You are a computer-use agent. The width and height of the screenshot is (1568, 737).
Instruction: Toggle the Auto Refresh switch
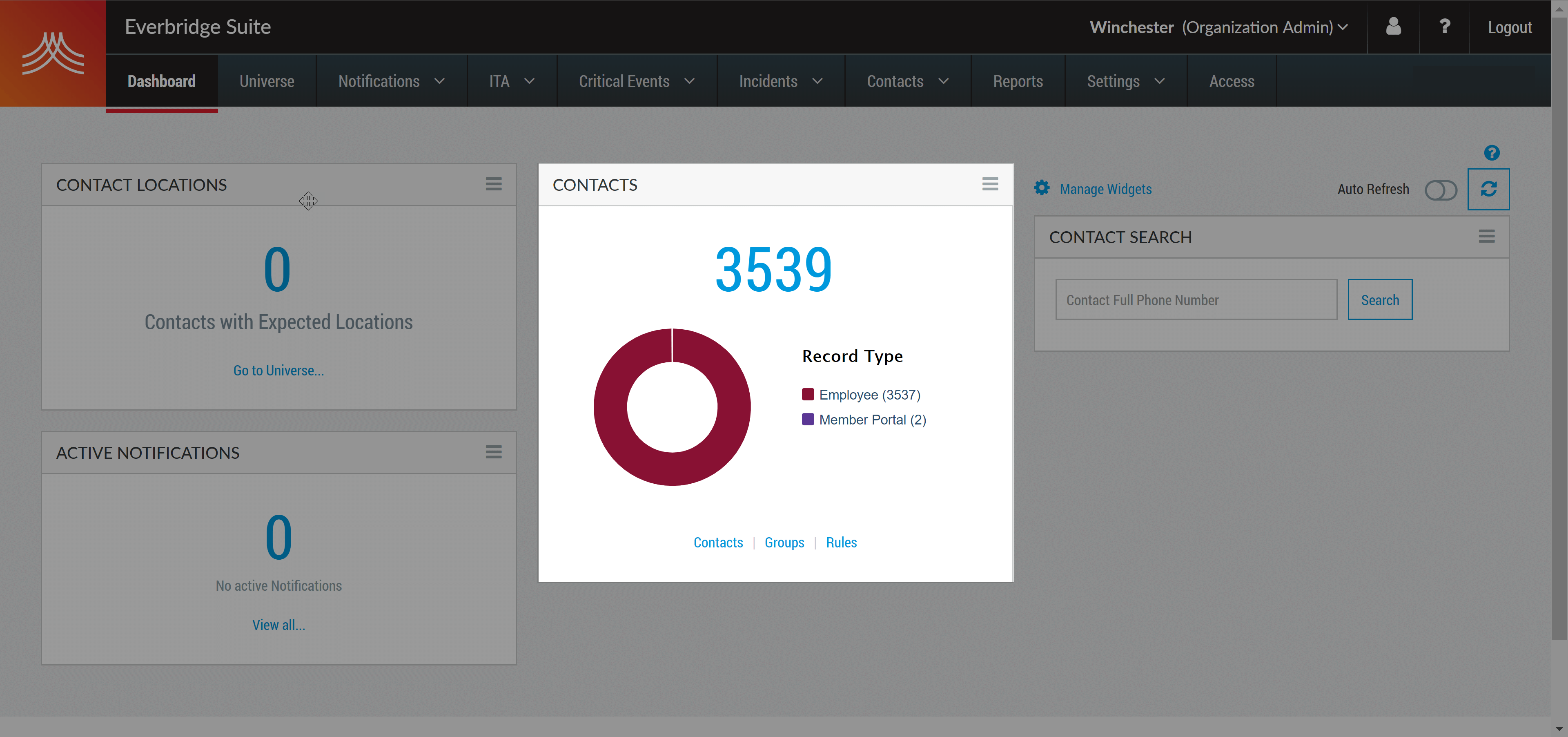pyautogui.click(x=1440, y=190)
